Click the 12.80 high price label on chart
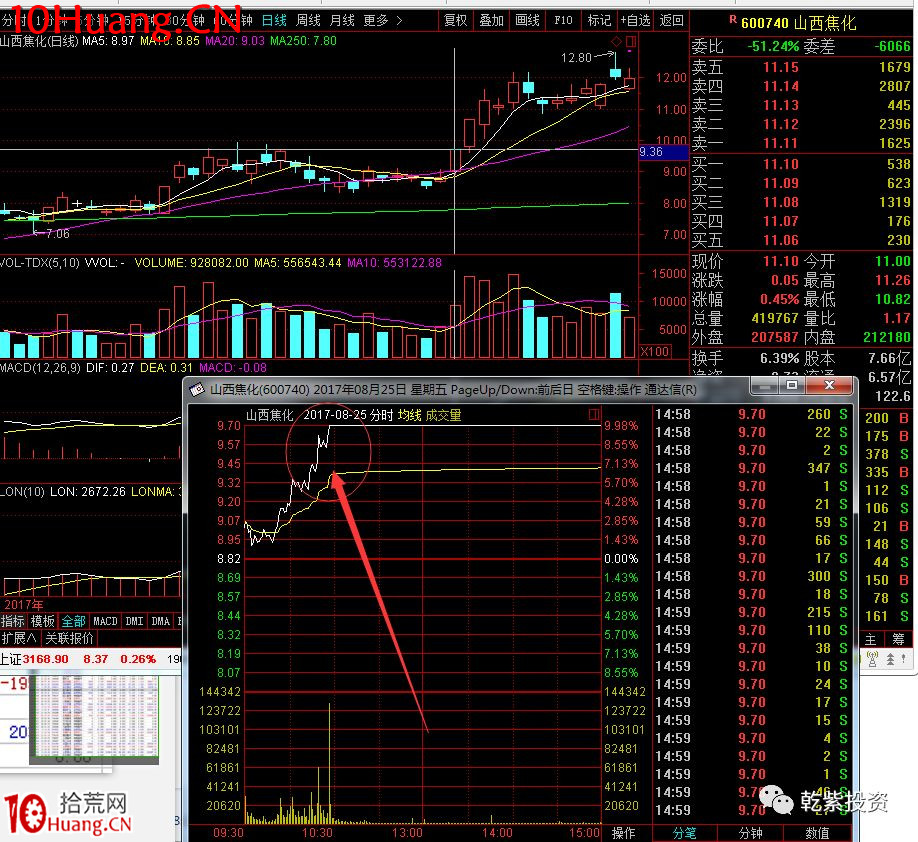This screenshot has height=842, width=918. point(576,57)
